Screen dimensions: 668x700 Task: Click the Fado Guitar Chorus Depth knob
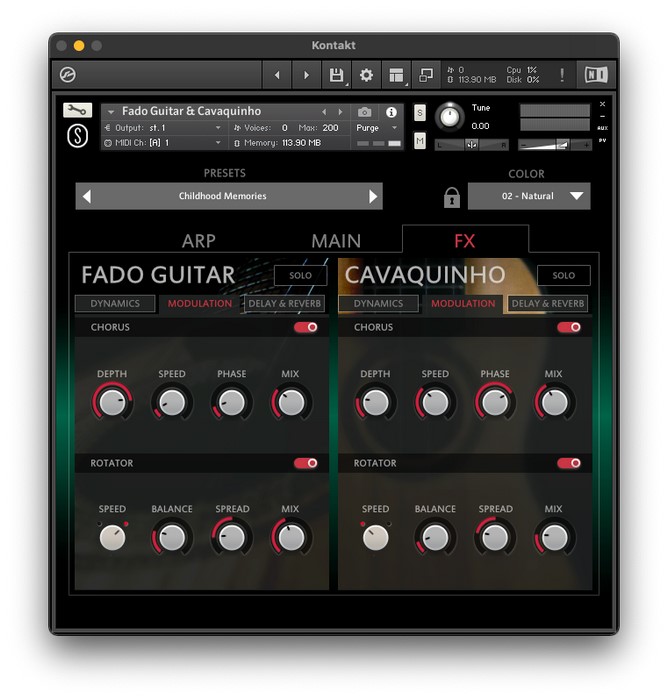(112, 403)
